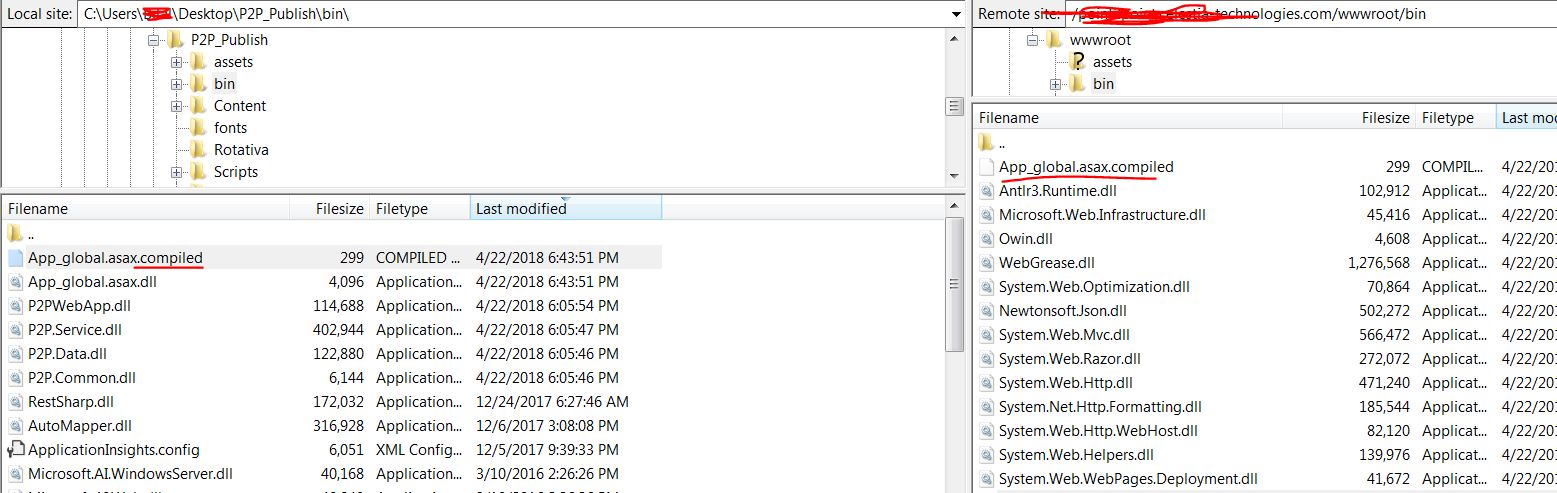Open the Local site path dropdown
The width and height of the screenshot is (1557, 493).
point(955,14)
